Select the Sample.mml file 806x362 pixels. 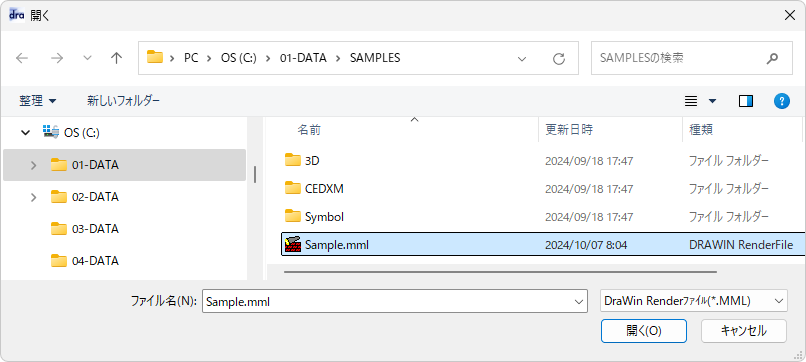pyautogui.click(x=543, y=245)
